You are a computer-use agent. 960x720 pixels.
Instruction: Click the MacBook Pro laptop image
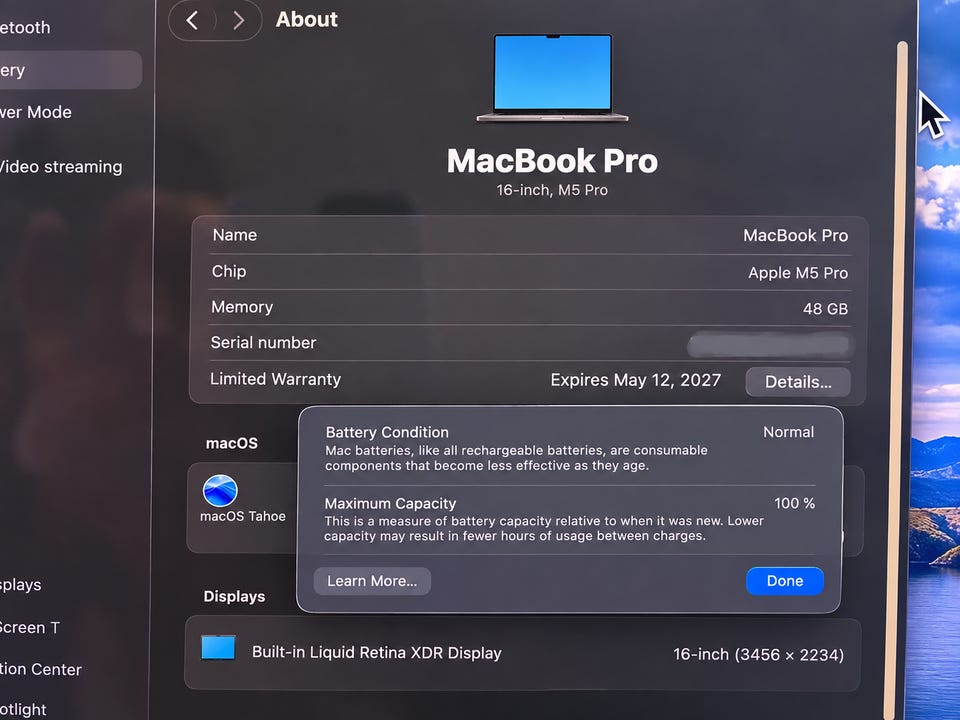552,78
